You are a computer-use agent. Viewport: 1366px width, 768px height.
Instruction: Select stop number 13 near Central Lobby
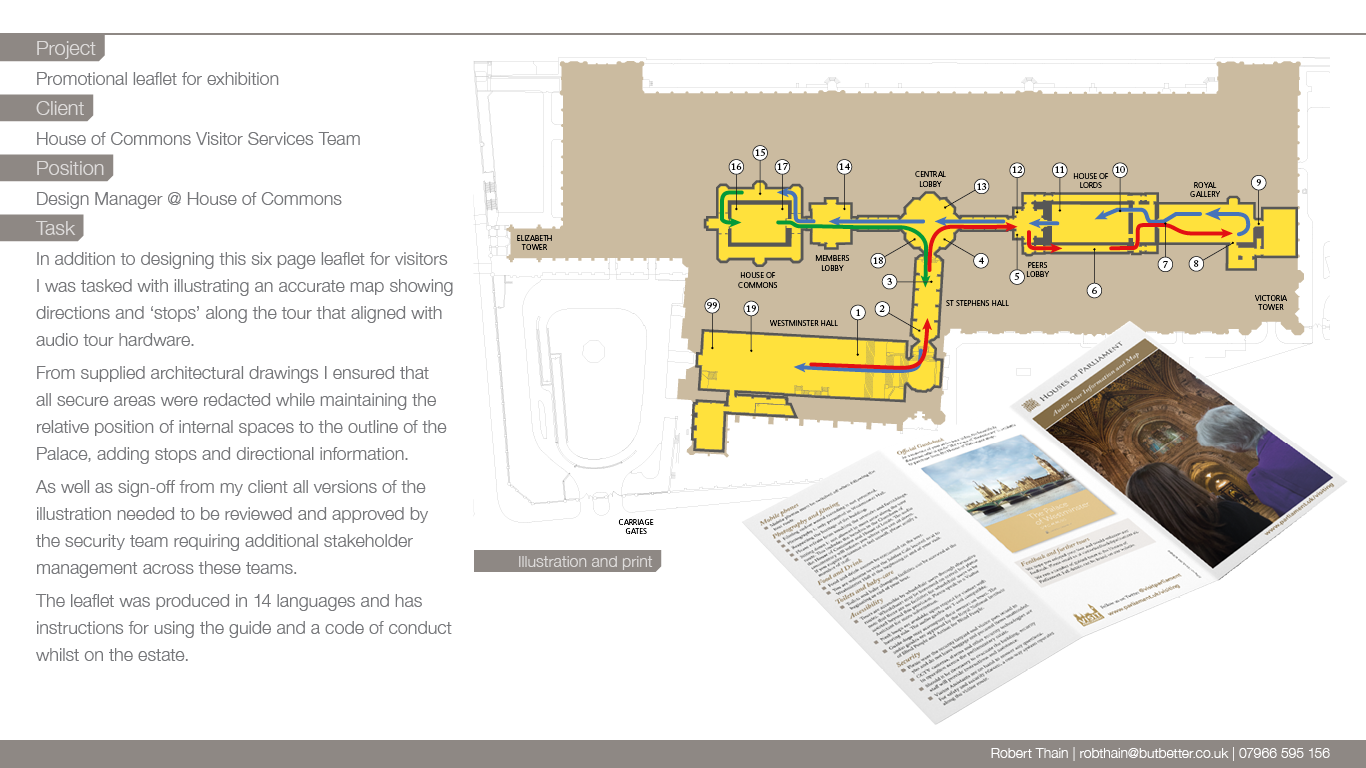tap(981, 187)
